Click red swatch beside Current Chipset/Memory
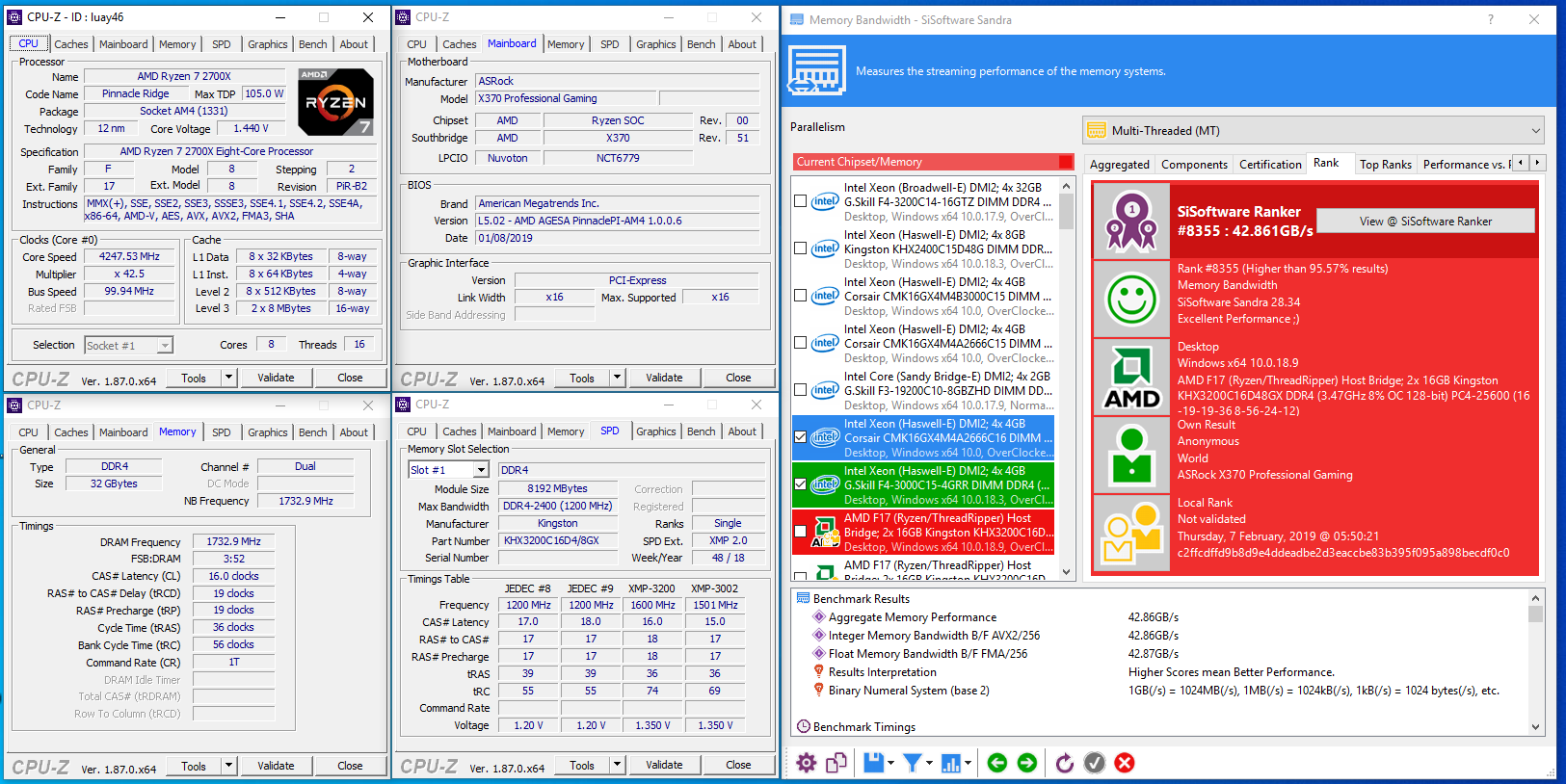 1065,162
